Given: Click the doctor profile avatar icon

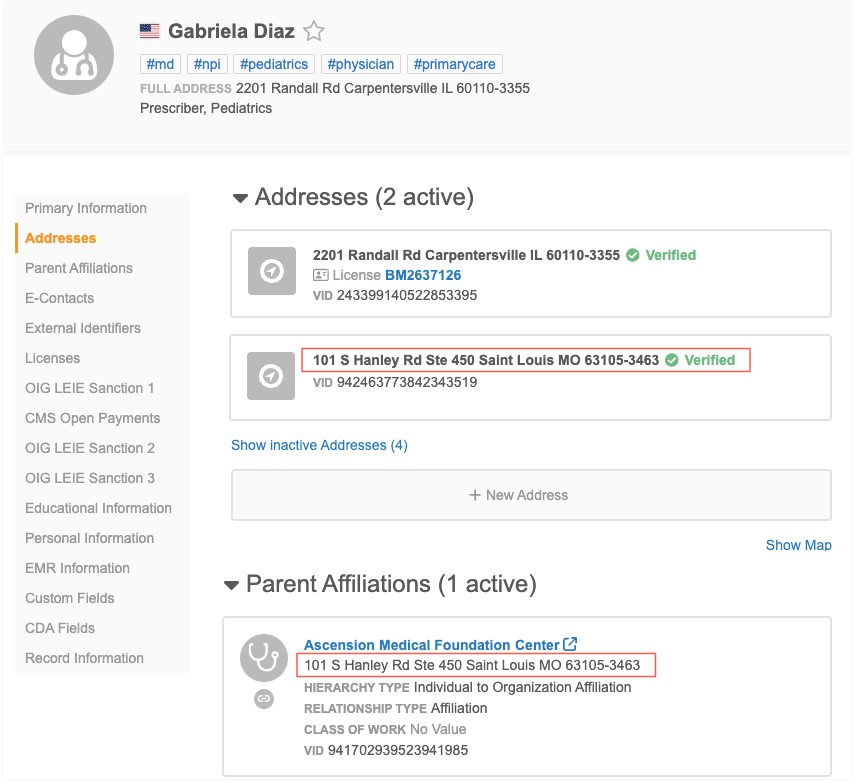Looking at the screenshot, I should [75, 55].
